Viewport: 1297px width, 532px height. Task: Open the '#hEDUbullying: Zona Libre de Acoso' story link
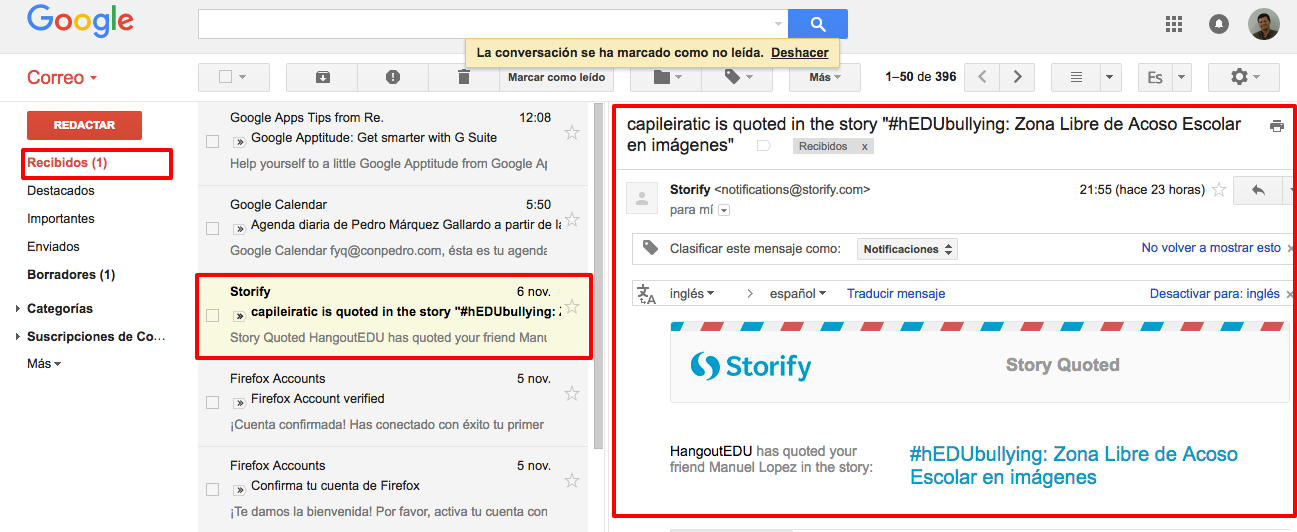(1074, 466)
